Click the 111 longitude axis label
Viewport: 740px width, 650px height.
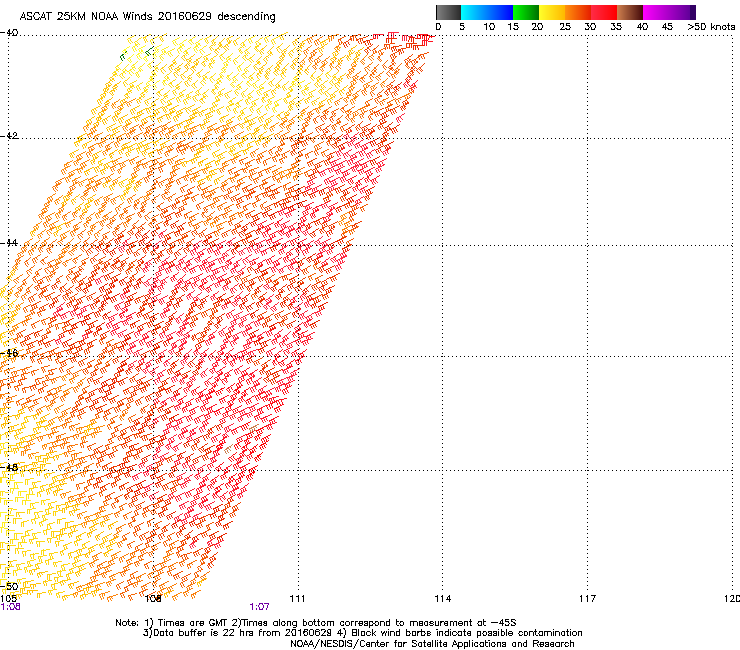point(297,599)
